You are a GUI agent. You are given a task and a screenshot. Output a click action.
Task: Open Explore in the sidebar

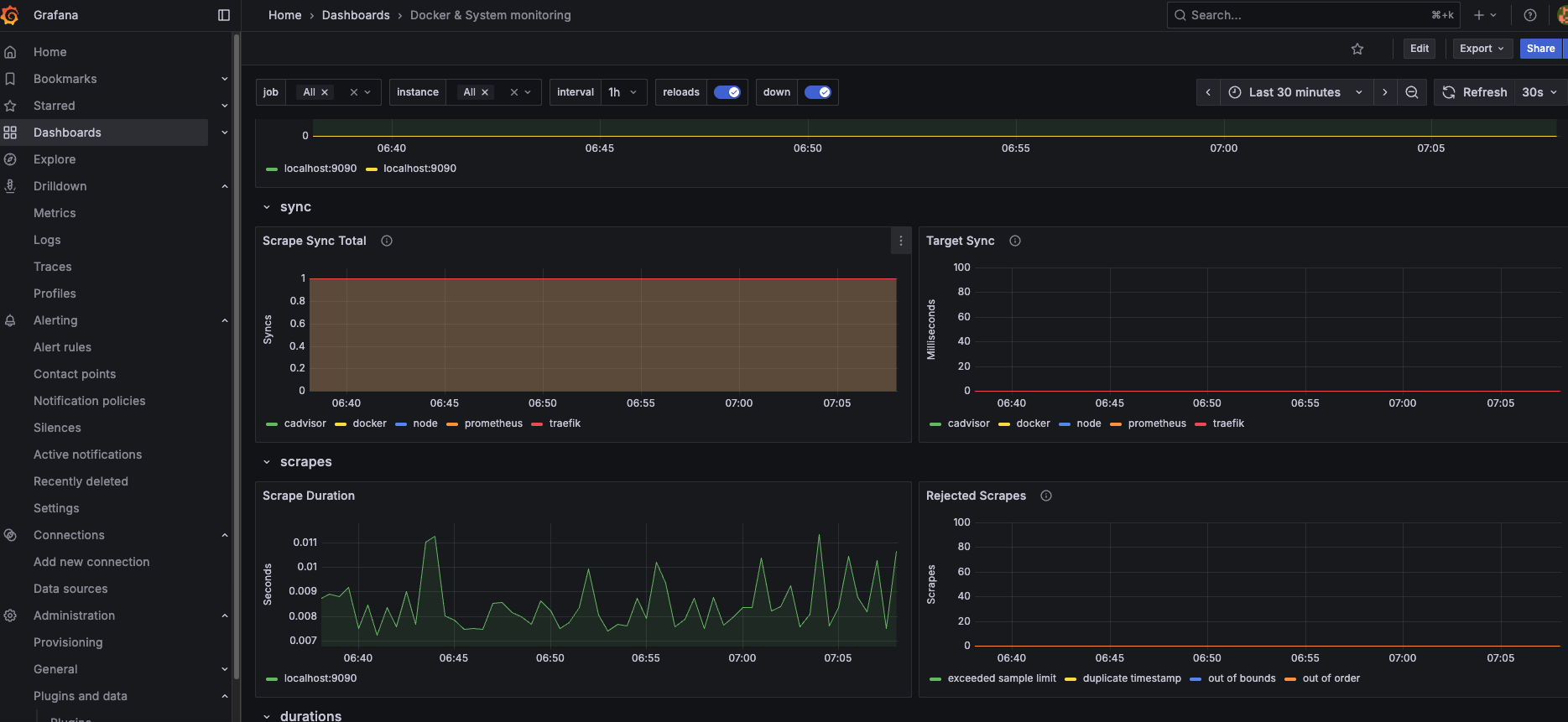(x=55, y=159)
